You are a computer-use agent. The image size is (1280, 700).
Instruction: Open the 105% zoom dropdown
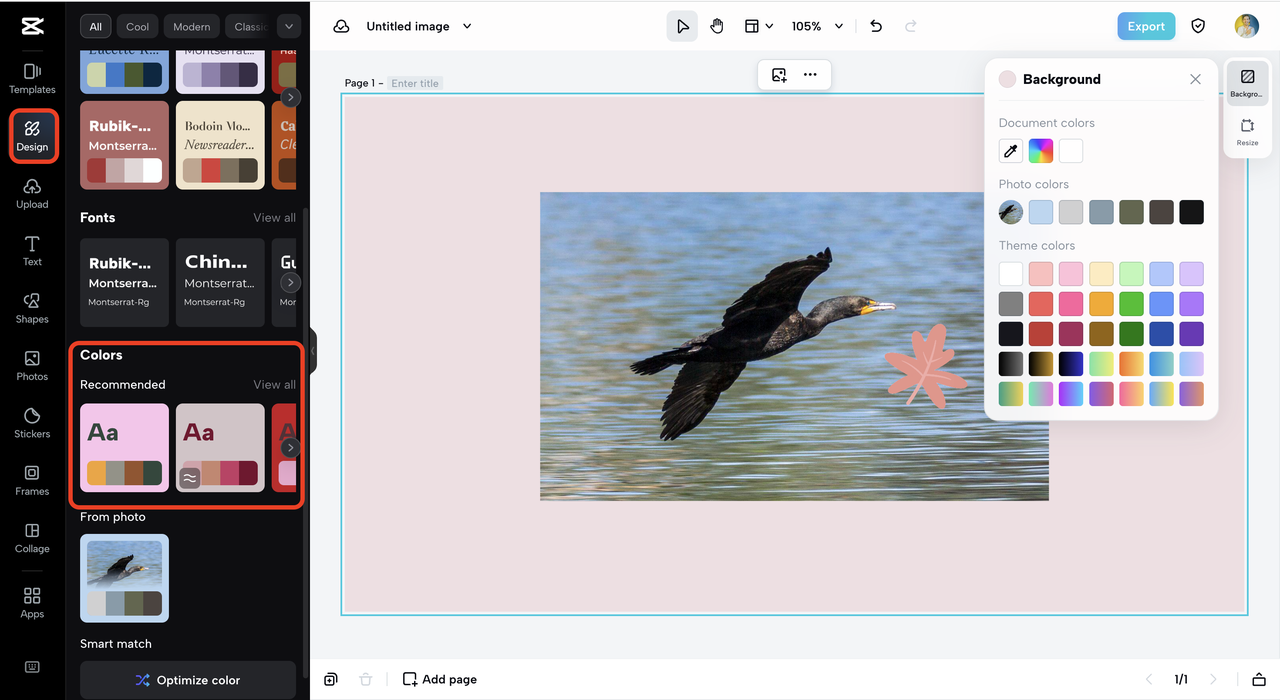817,26
